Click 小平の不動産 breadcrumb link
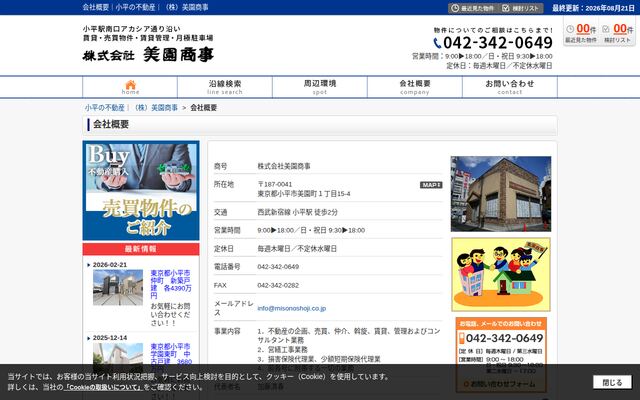This screenshot has height=400, width=640. [104, 108]
